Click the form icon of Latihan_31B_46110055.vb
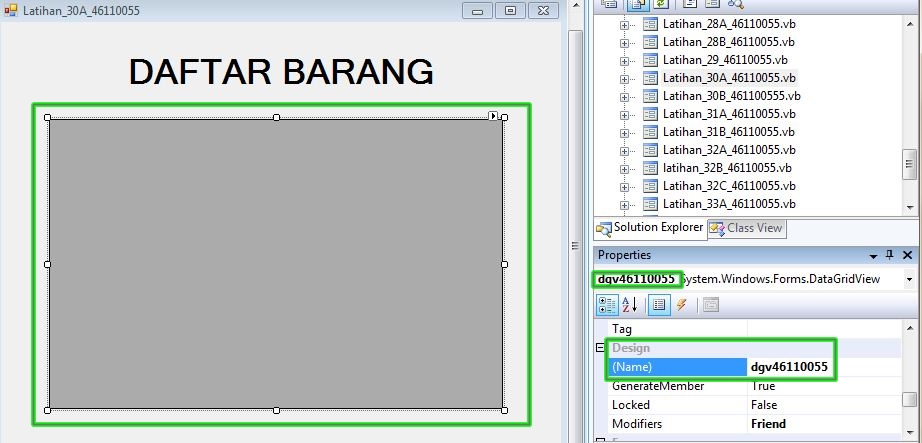Image resolution: width=922 pixels, height=443 pixels. (650, 132)
